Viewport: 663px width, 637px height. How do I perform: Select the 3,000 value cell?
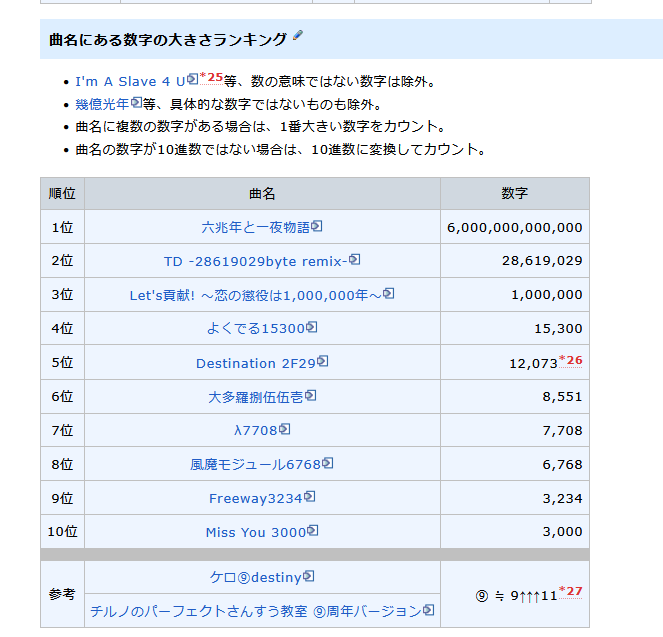point(515,532)
